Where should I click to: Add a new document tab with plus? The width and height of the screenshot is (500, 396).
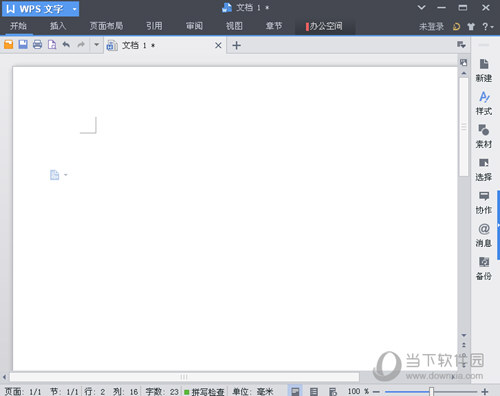[x=236, y=45]
